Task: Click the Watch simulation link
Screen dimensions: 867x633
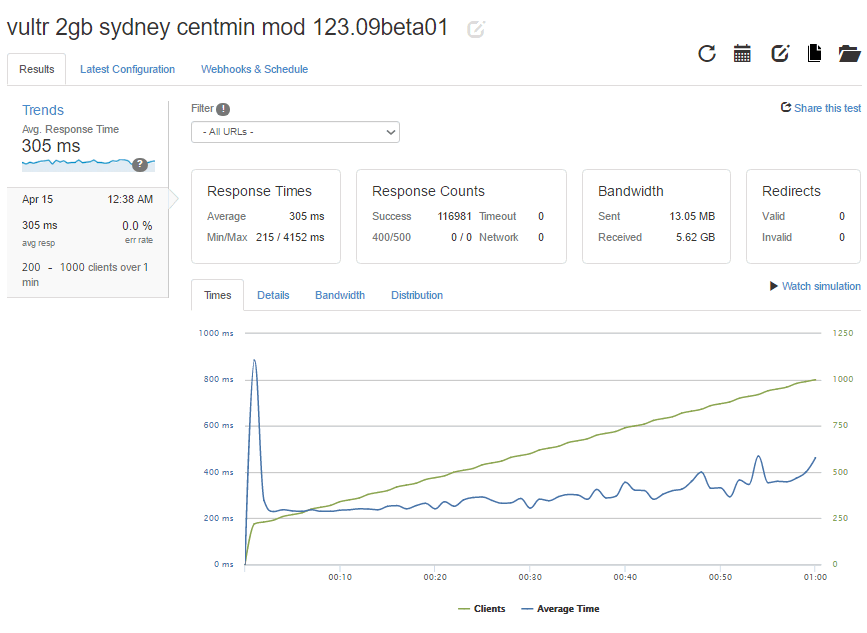Action: click(x=821, y=286)
